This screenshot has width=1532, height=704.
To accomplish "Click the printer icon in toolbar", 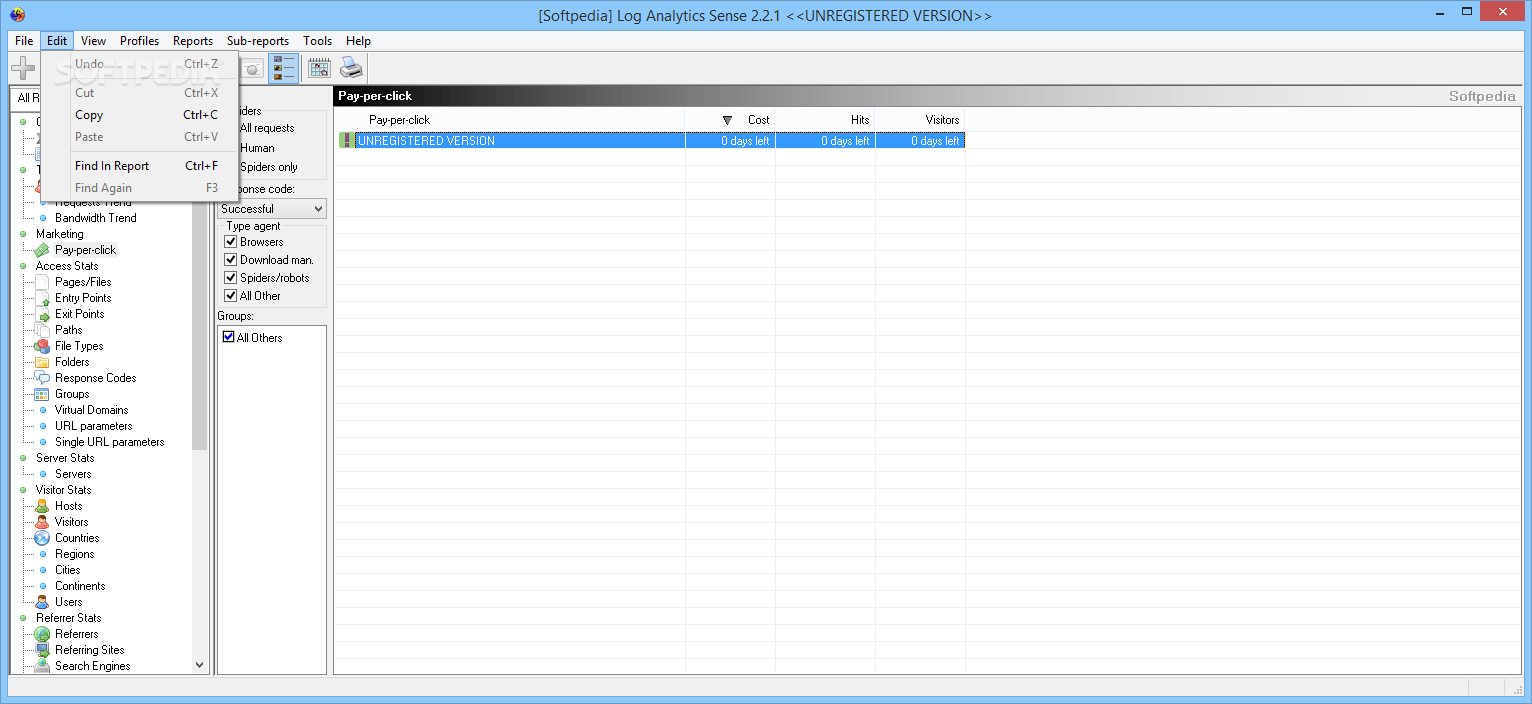I will coord(351,68).
